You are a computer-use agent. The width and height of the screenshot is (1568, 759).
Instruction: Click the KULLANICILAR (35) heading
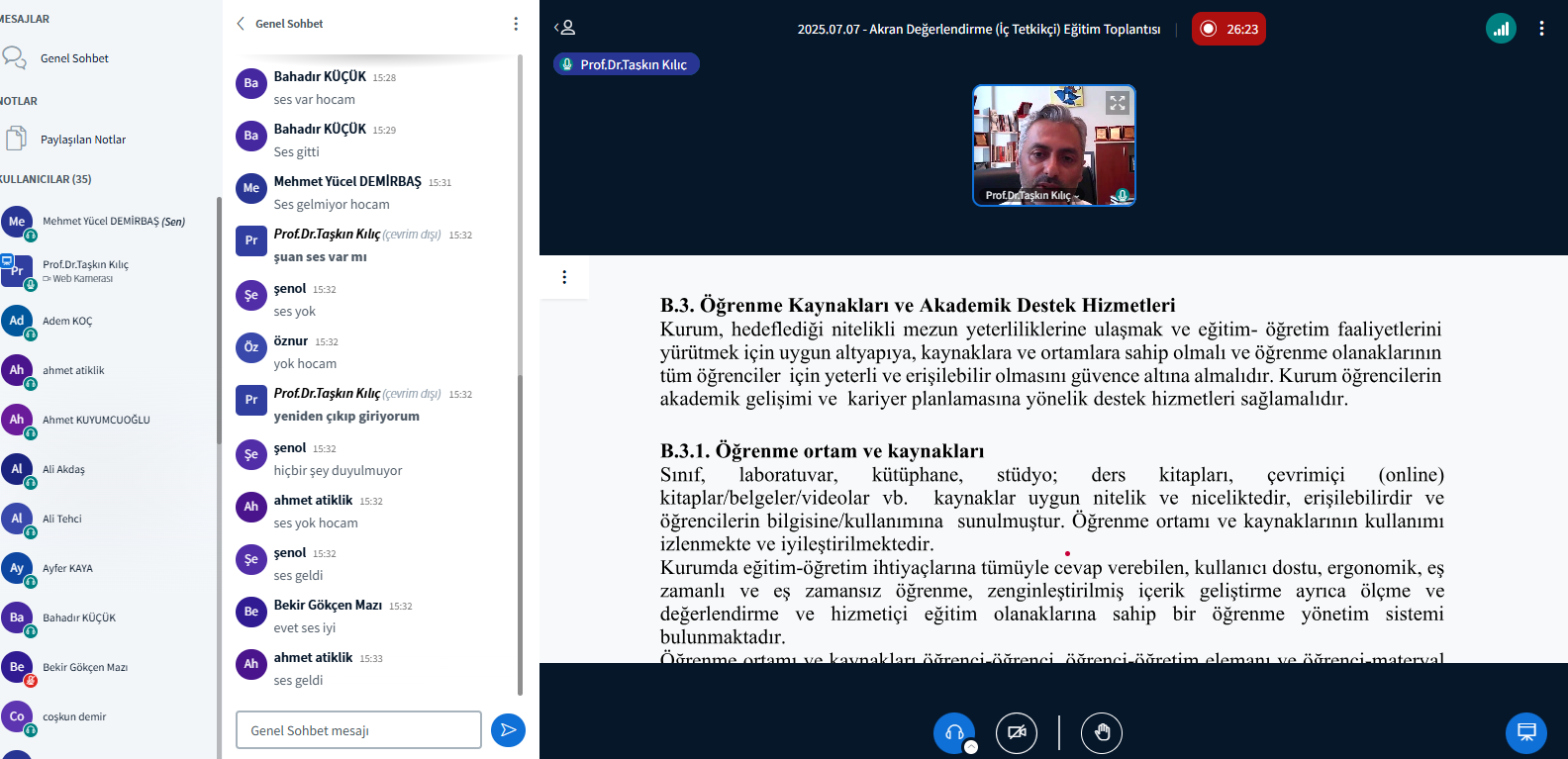click(x=46, y=179)
